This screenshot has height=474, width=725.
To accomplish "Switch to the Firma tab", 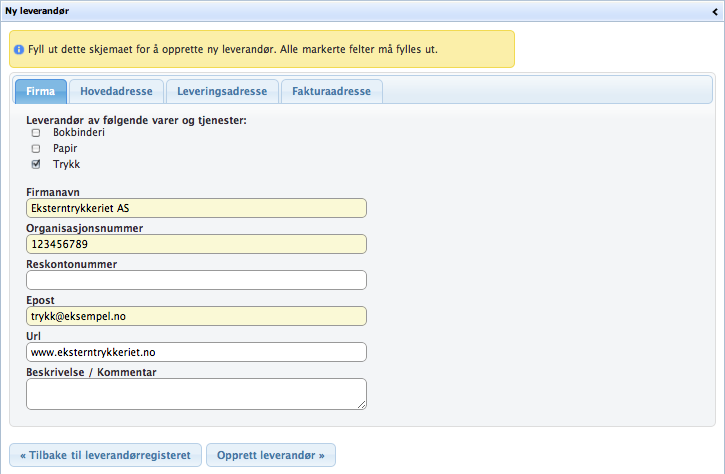I will coord(41,91).
